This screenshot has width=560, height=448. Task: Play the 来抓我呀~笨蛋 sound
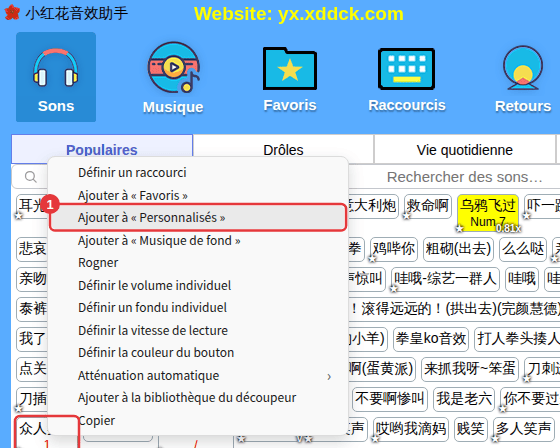tap(469, 369)
